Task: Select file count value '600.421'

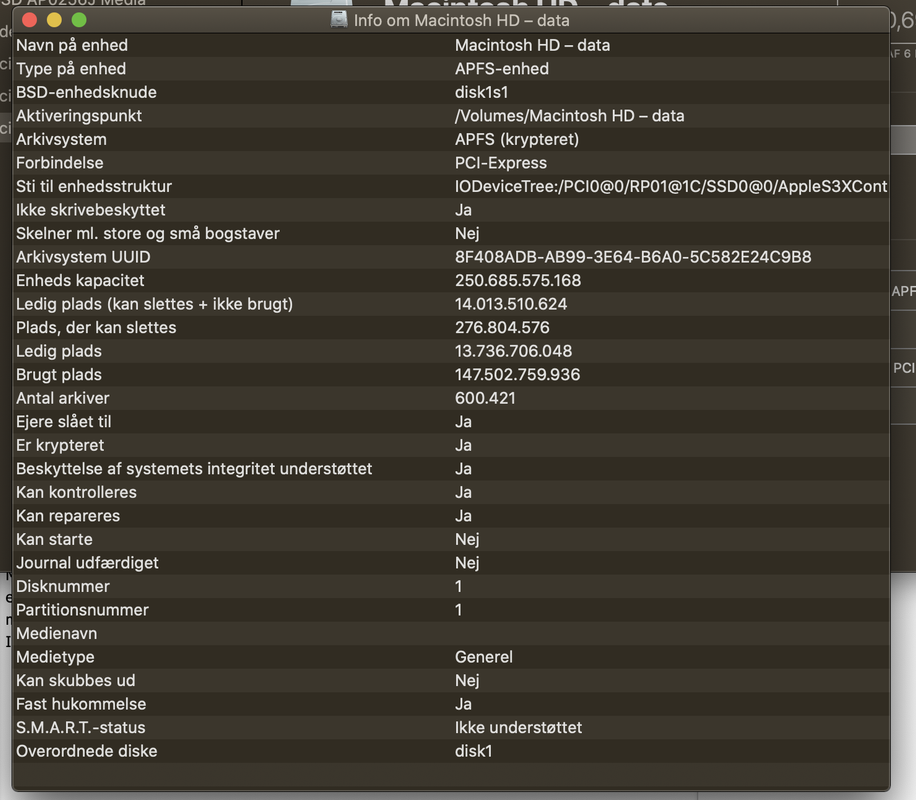Action: [485, 398]
